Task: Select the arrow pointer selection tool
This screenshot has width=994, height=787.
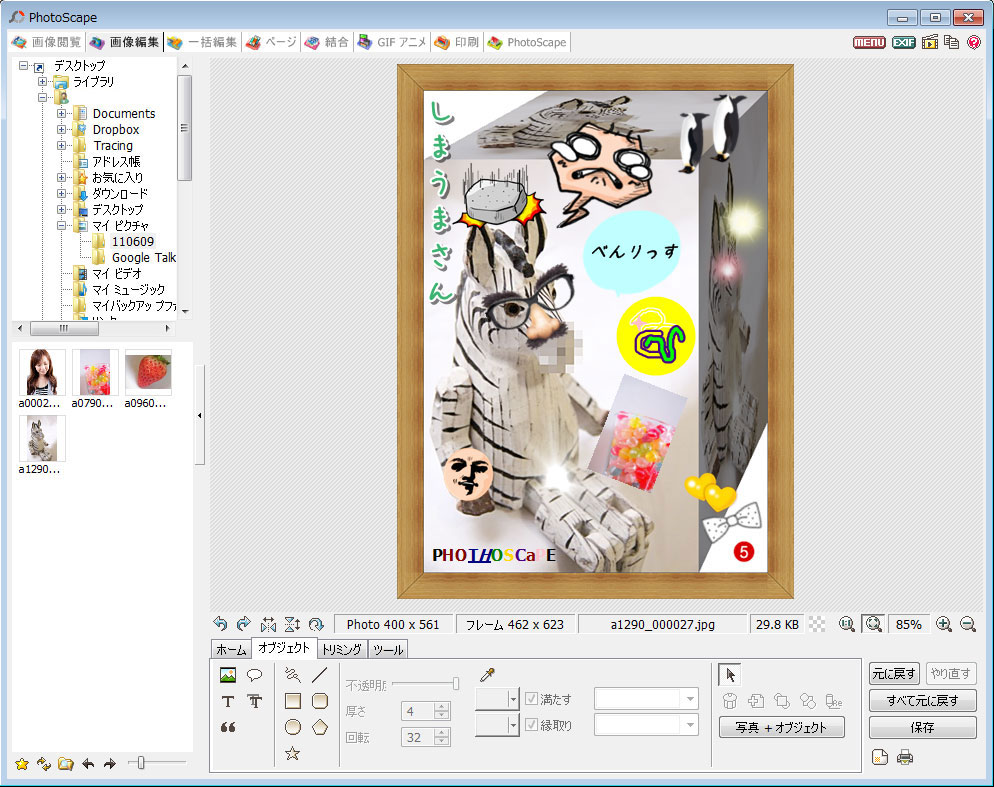Action: click(730, 675)
